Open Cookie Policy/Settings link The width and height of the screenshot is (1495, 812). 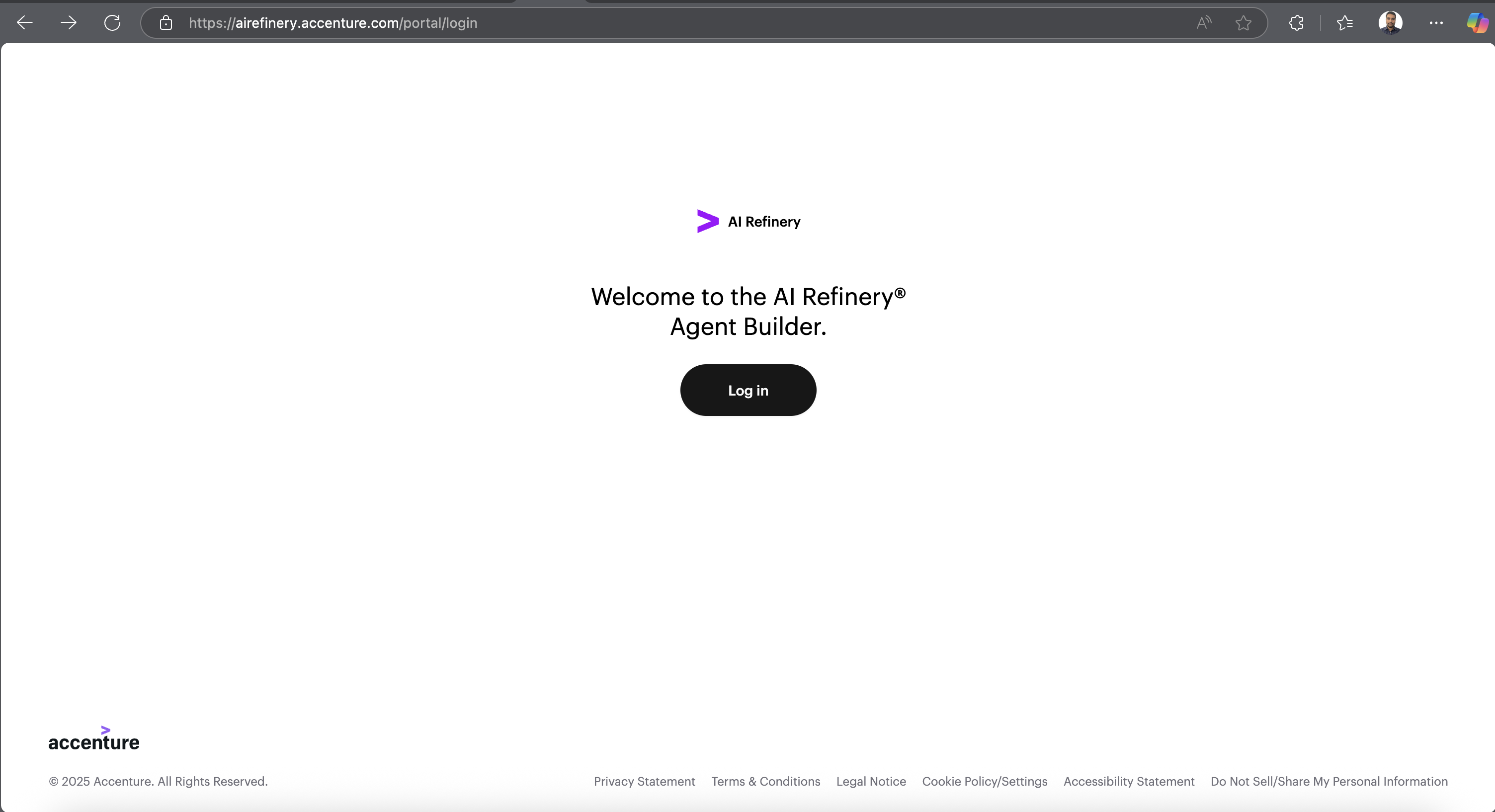coord(985,781)
